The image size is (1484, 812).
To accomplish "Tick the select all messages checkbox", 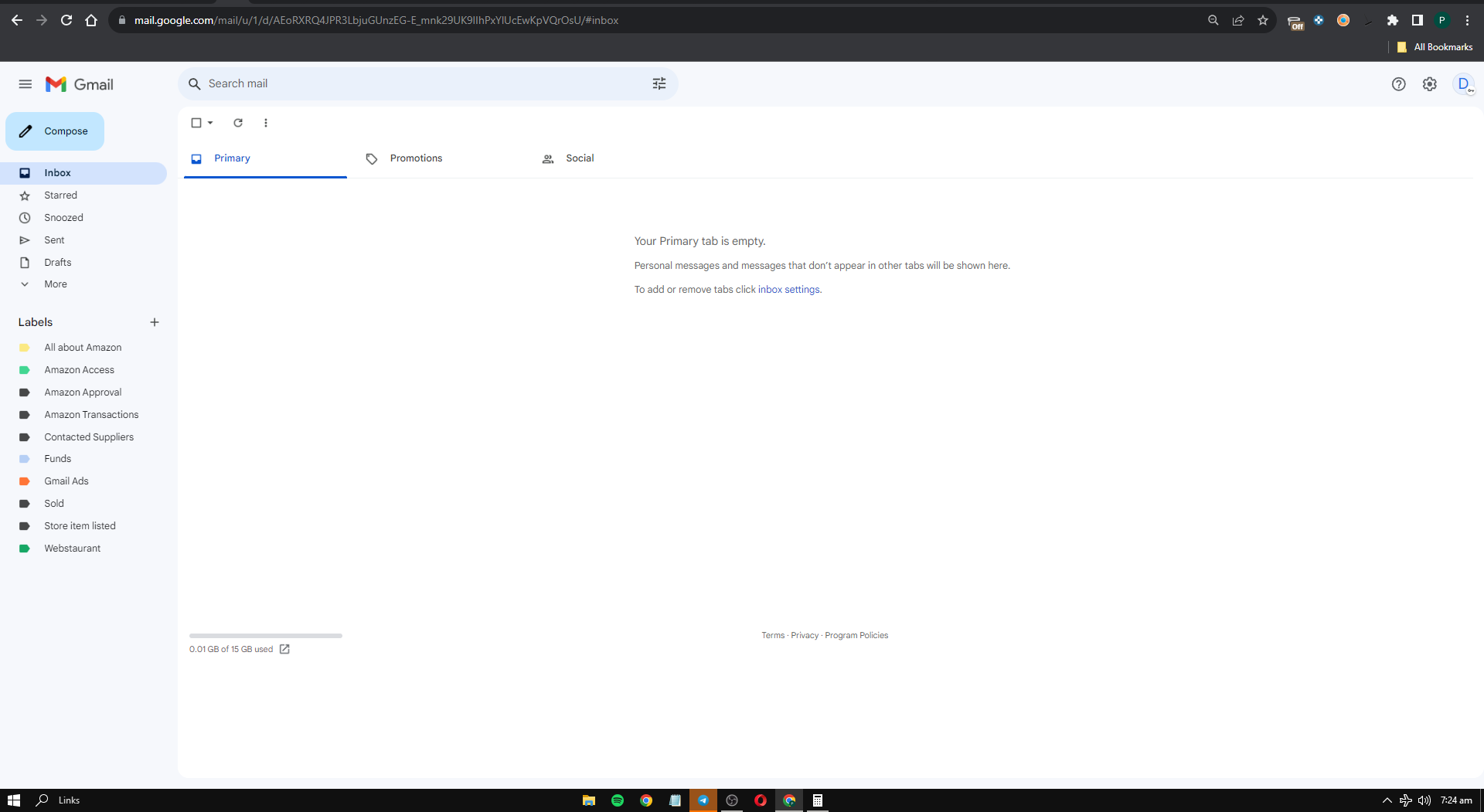I will tap(196, 123).
